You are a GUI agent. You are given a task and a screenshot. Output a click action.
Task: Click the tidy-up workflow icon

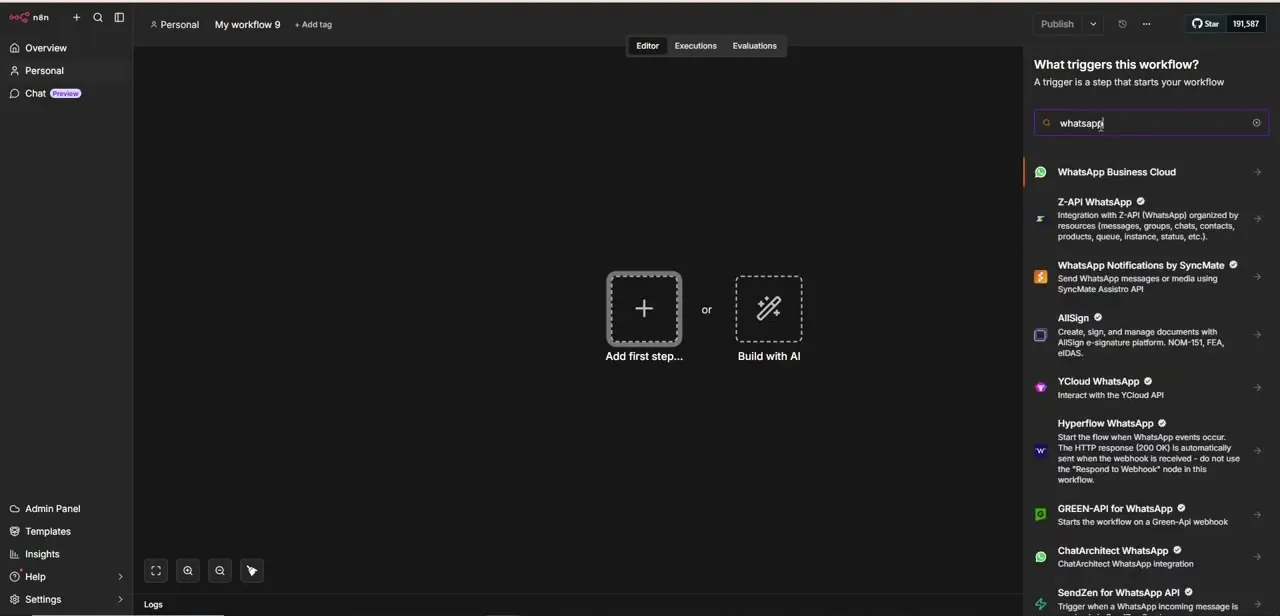pos(252,571)
